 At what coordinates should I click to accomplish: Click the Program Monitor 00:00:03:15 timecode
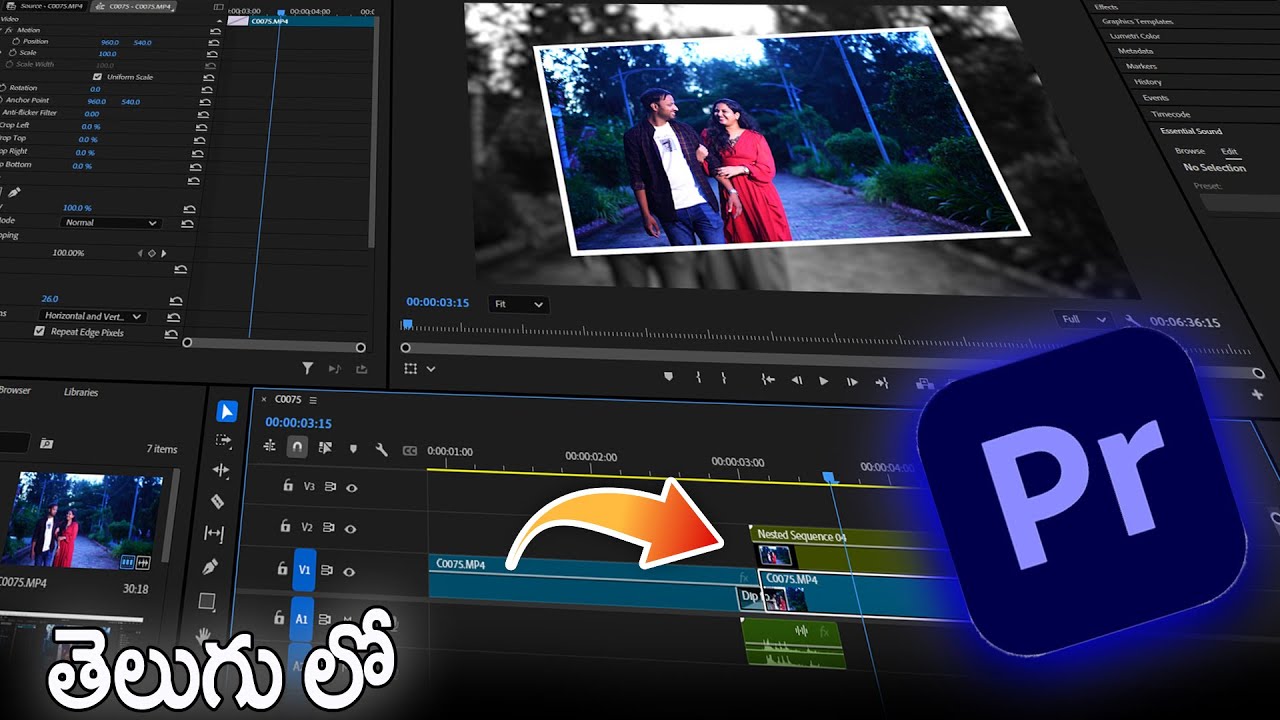tap(437, 302)
